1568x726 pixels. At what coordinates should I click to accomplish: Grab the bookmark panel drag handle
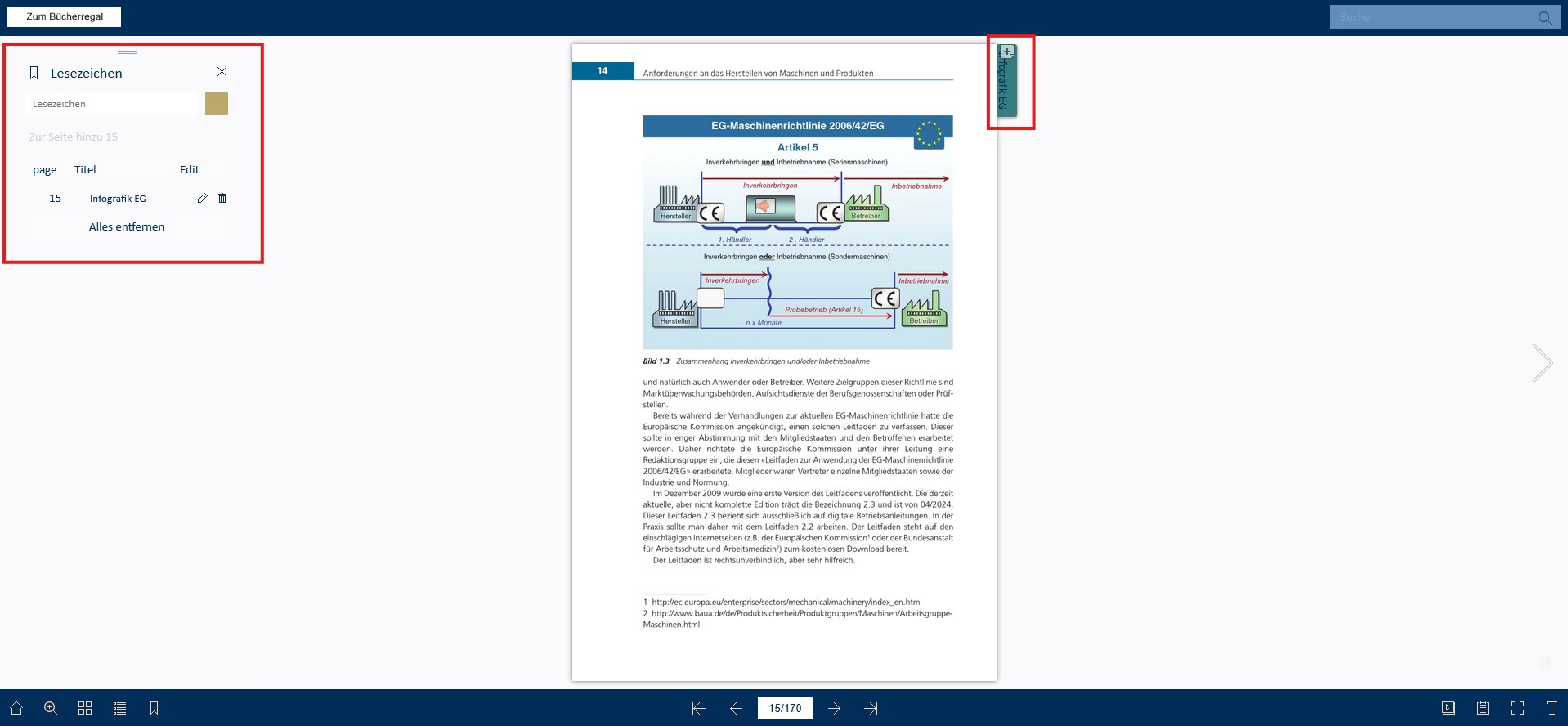(127, 53)
